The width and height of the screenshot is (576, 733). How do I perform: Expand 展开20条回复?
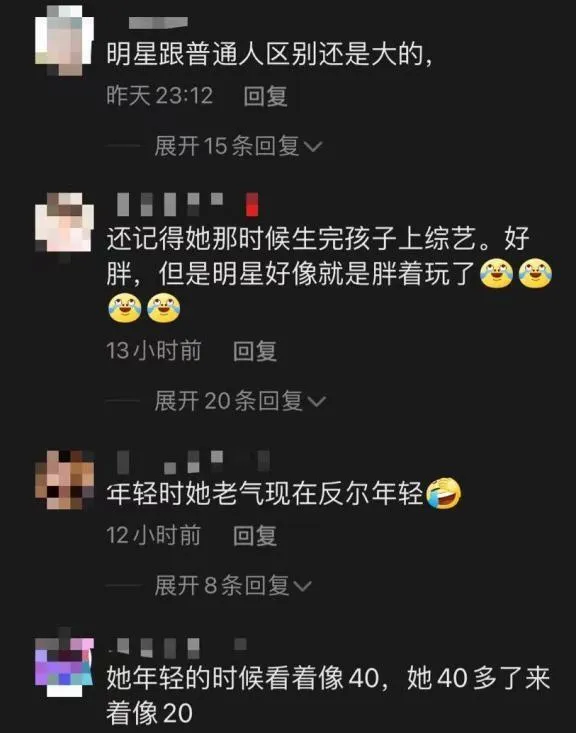tap(240, 401)
